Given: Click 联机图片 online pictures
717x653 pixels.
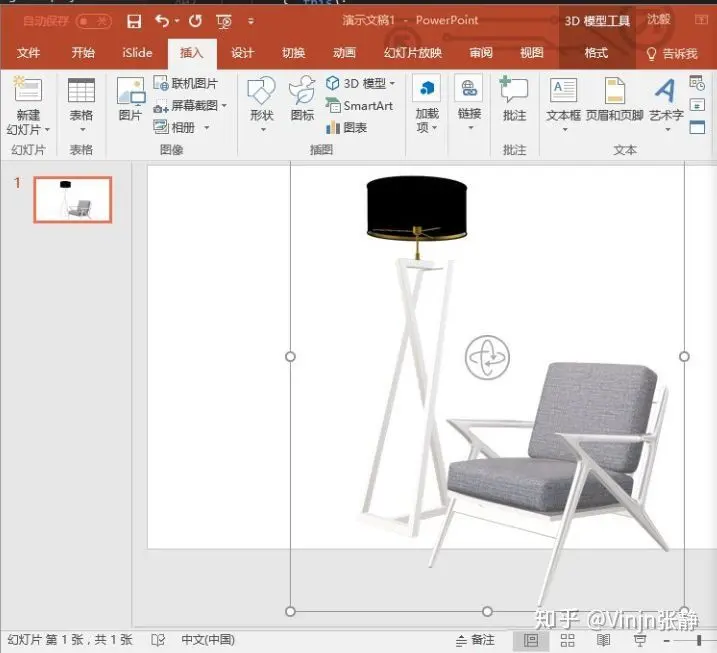Looking at the screenshot, I should (x=186, y=83).
